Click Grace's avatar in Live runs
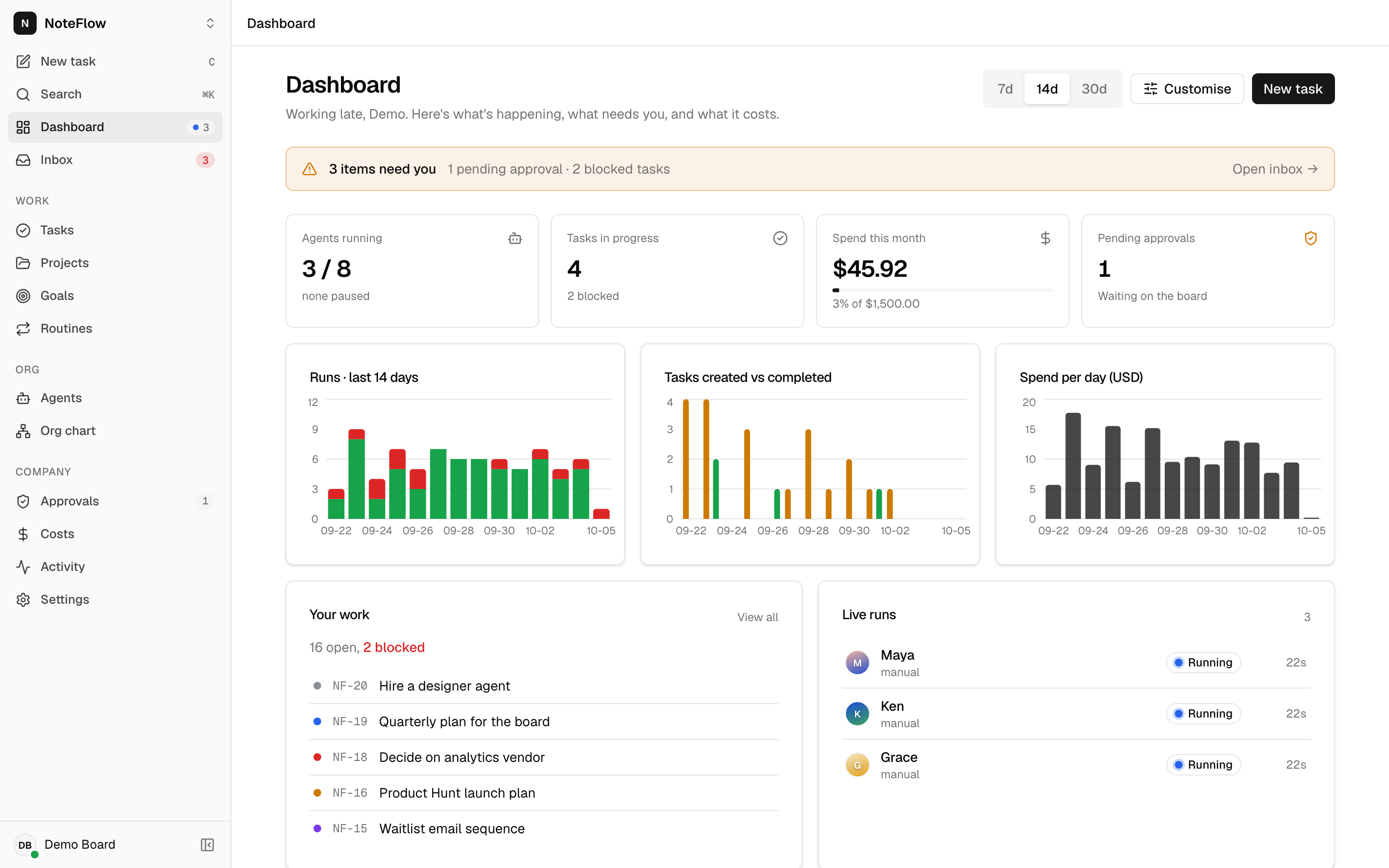The image size is (1389, 868). pos(857,765)
